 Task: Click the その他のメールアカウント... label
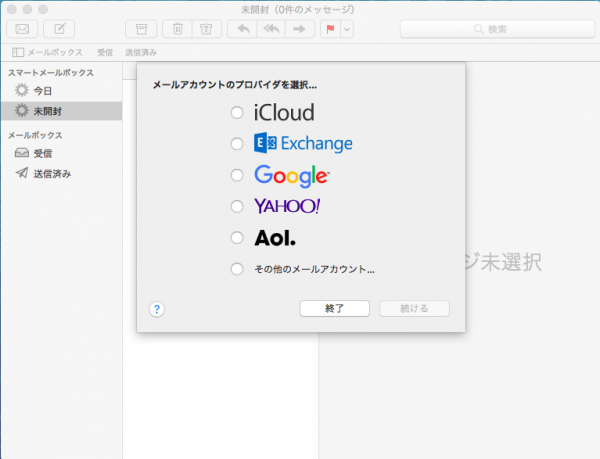(315, 269)
